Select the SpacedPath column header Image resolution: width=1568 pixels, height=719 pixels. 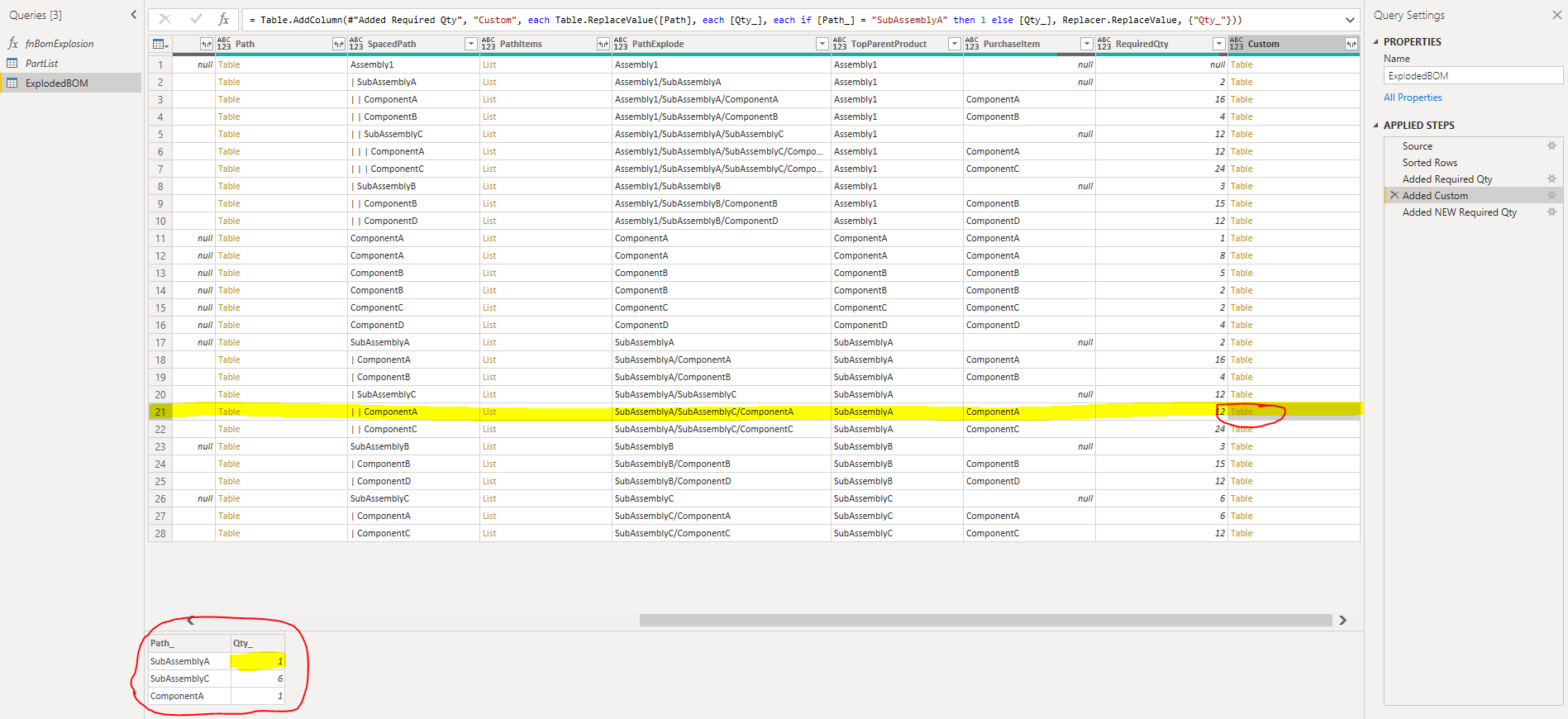pyautogui.click(x=413, y=44)
